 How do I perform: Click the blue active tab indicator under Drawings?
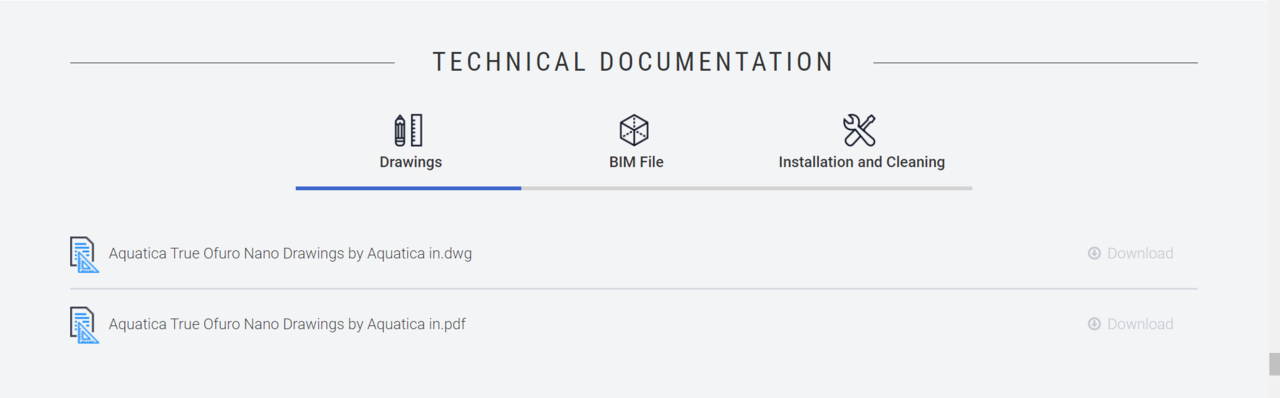[x=408, y=188]
